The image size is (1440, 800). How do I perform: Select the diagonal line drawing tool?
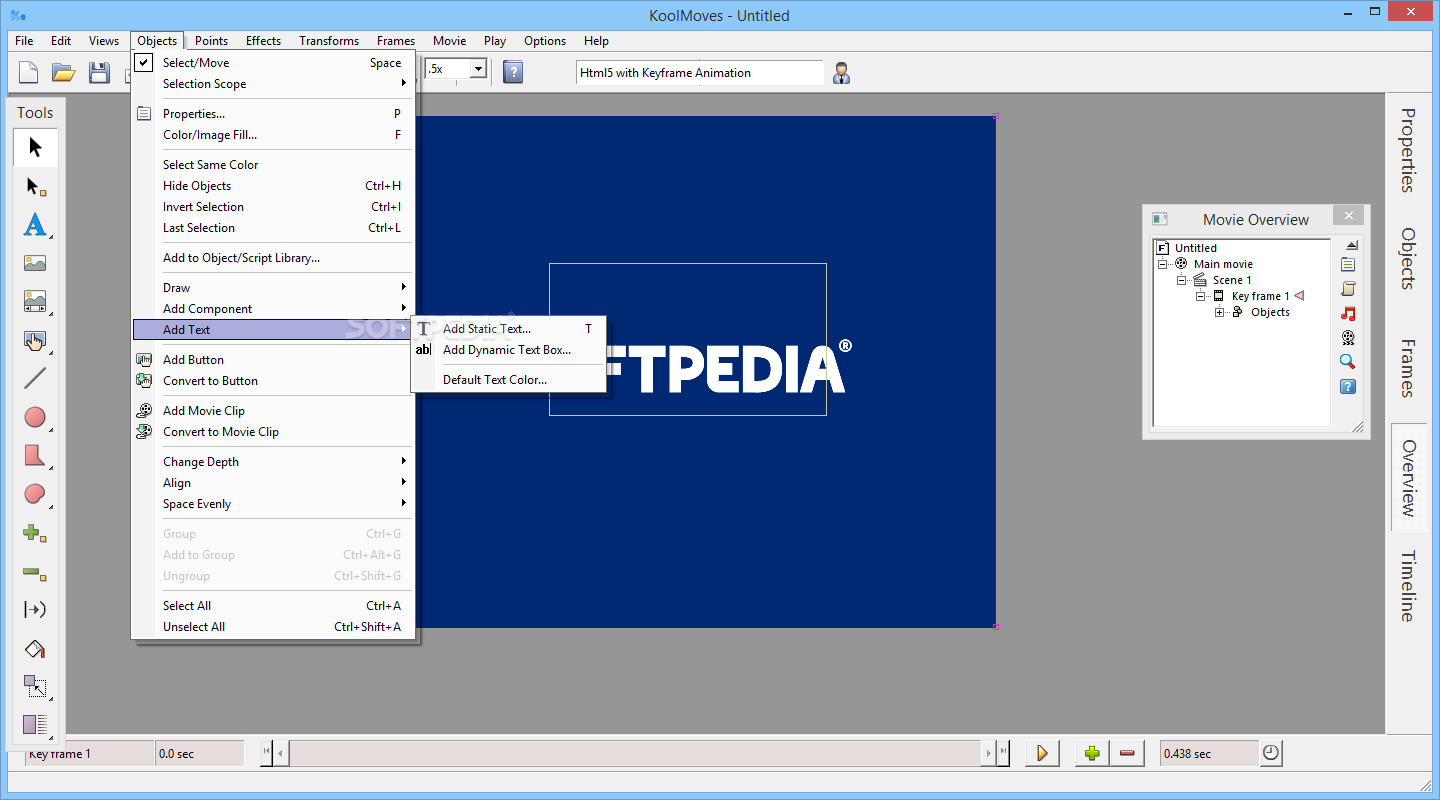pyautogui.click(x=35, y=379)
